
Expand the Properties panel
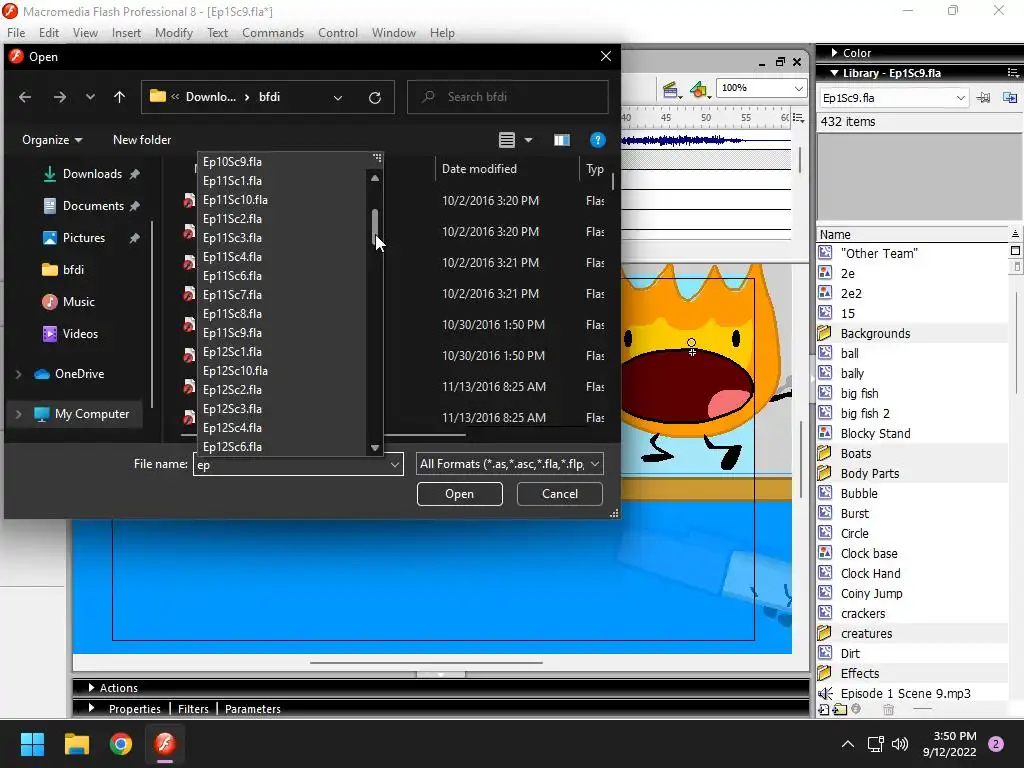tap(91, 709)
